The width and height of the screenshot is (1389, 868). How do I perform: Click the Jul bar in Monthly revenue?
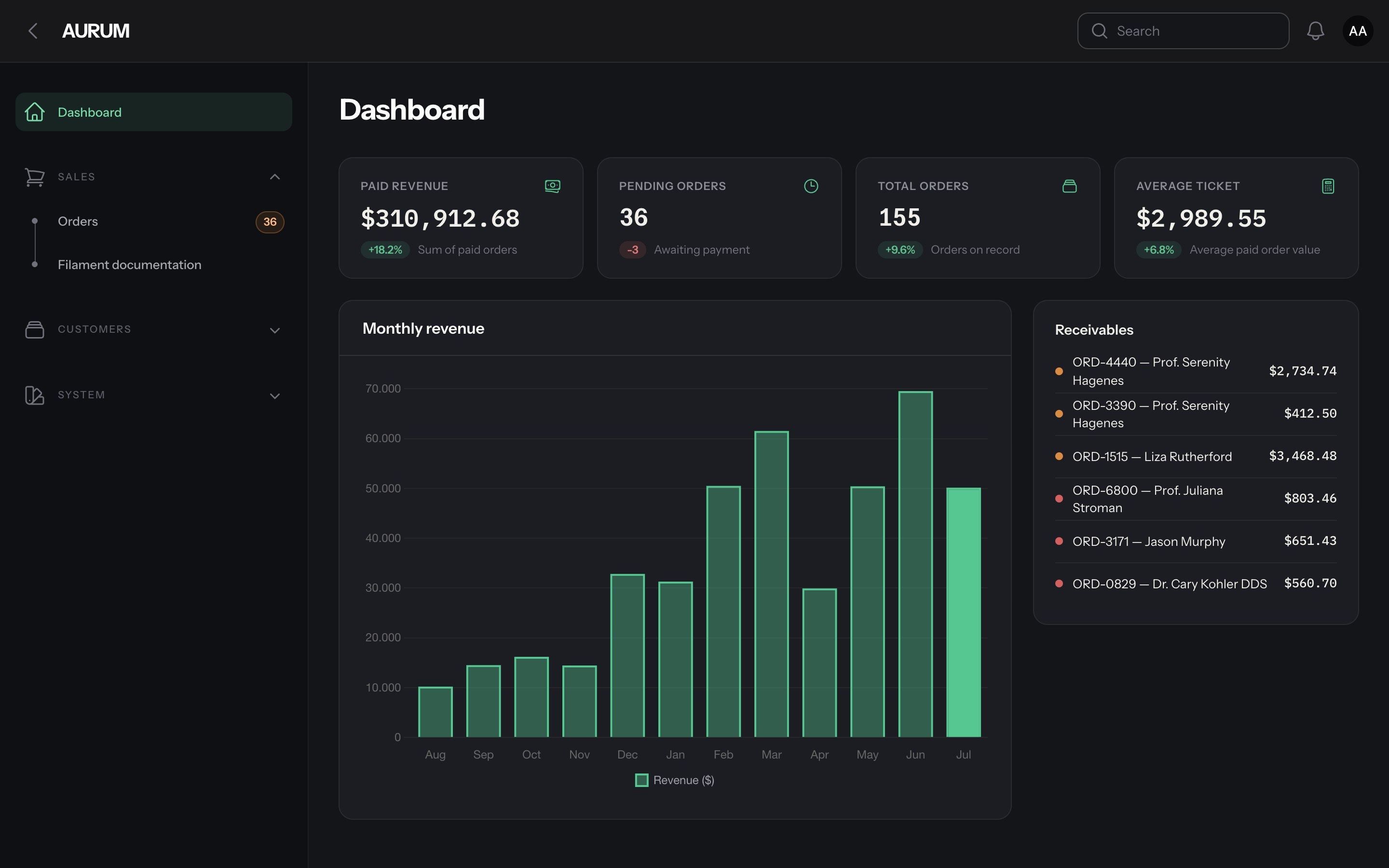(963, 612)
